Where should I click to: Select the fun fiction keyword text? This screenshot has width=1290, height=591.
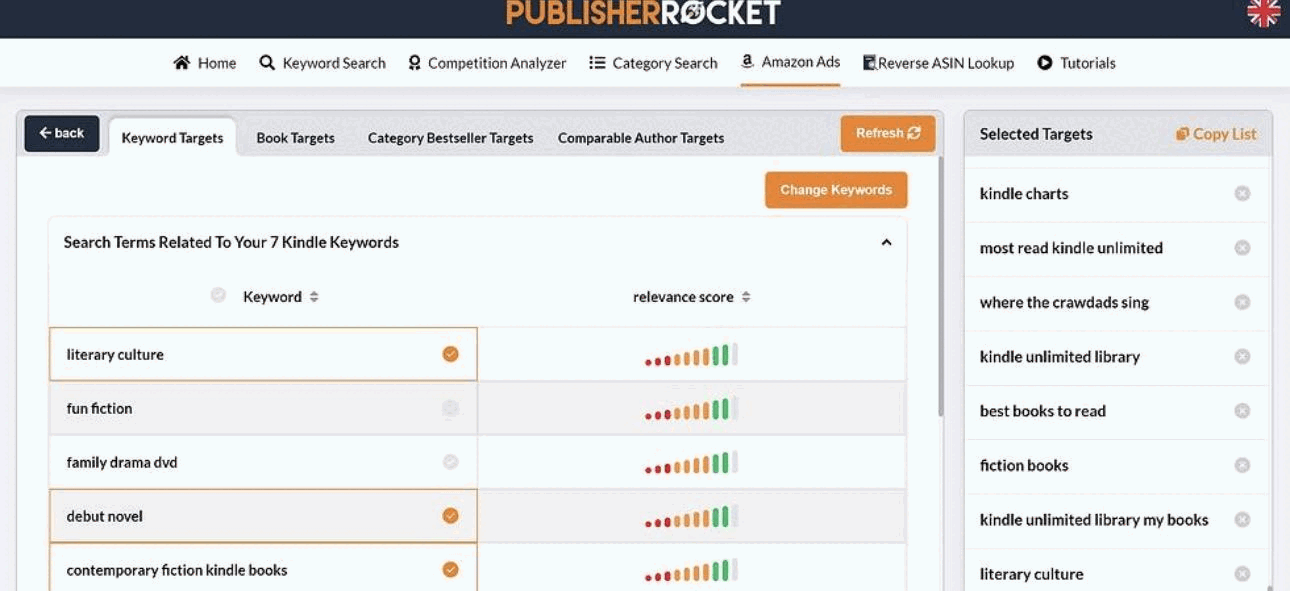click(99, 408)
